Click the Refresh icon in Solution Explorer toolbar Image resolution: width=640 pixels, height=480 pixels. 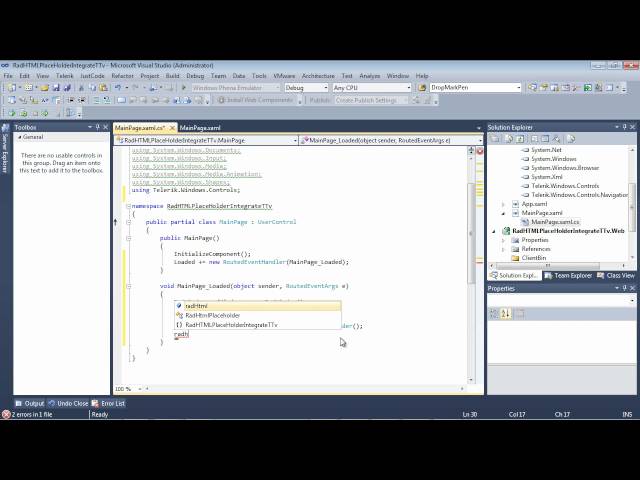point(520,139)
